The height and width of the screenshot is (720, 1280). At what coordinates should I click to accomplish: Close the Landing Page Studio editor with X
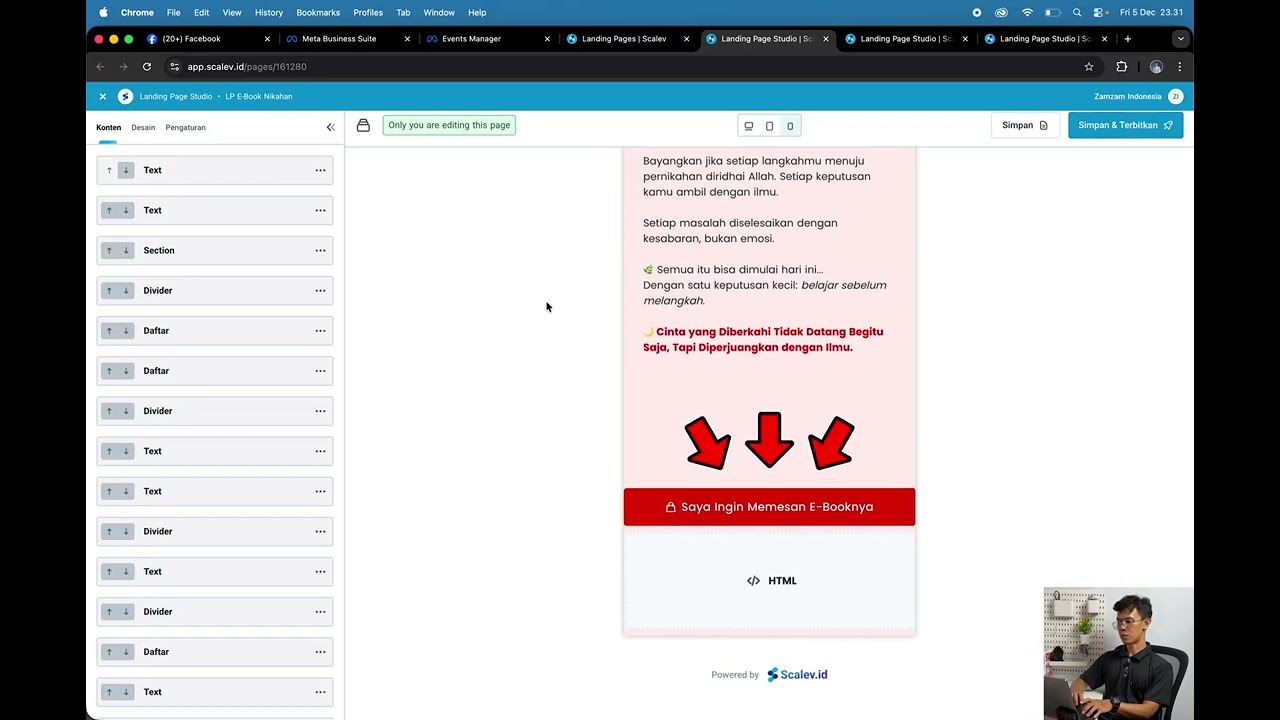(x=102, y=96)
